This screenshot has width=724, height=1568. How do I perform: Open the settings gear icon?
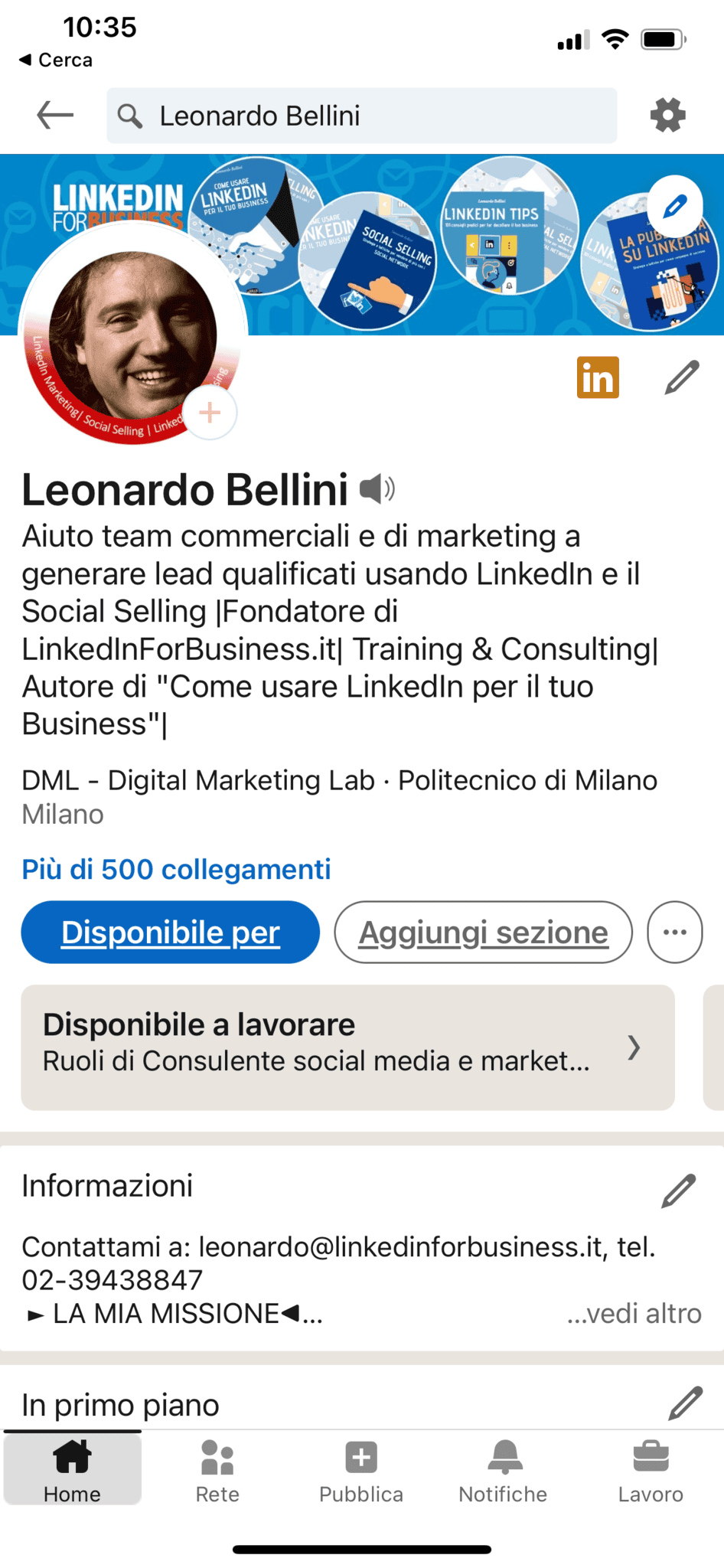667,116
